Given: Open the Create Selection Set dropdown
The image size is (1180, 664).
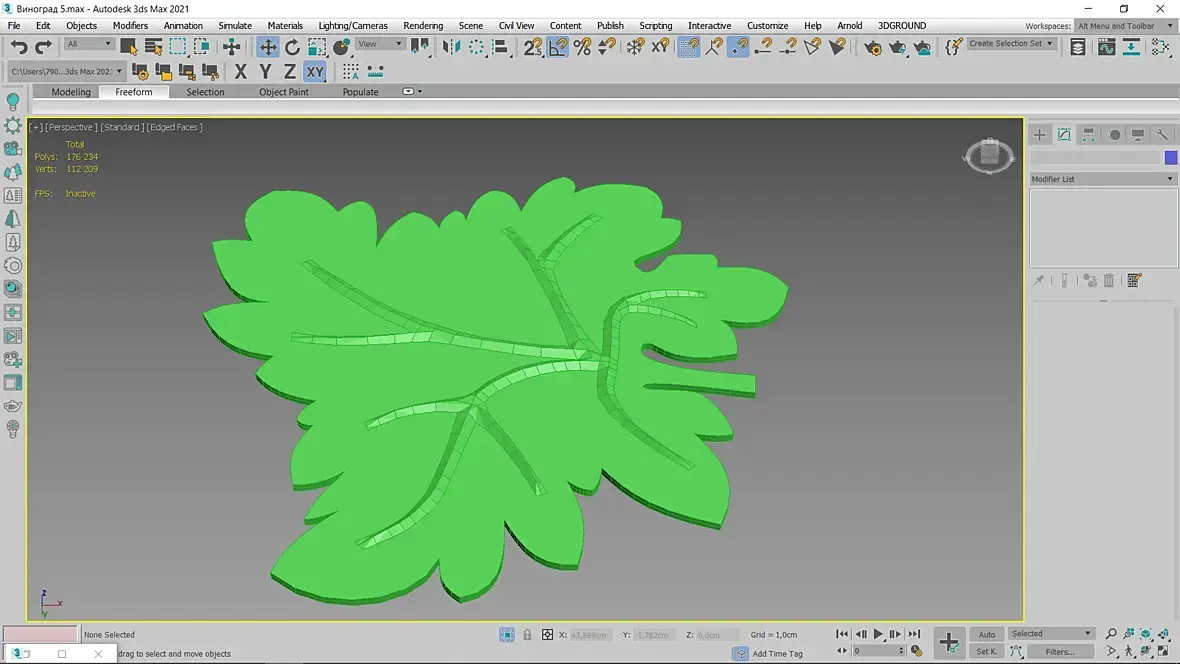Looking at the screenshot, I should (1011, 44).
